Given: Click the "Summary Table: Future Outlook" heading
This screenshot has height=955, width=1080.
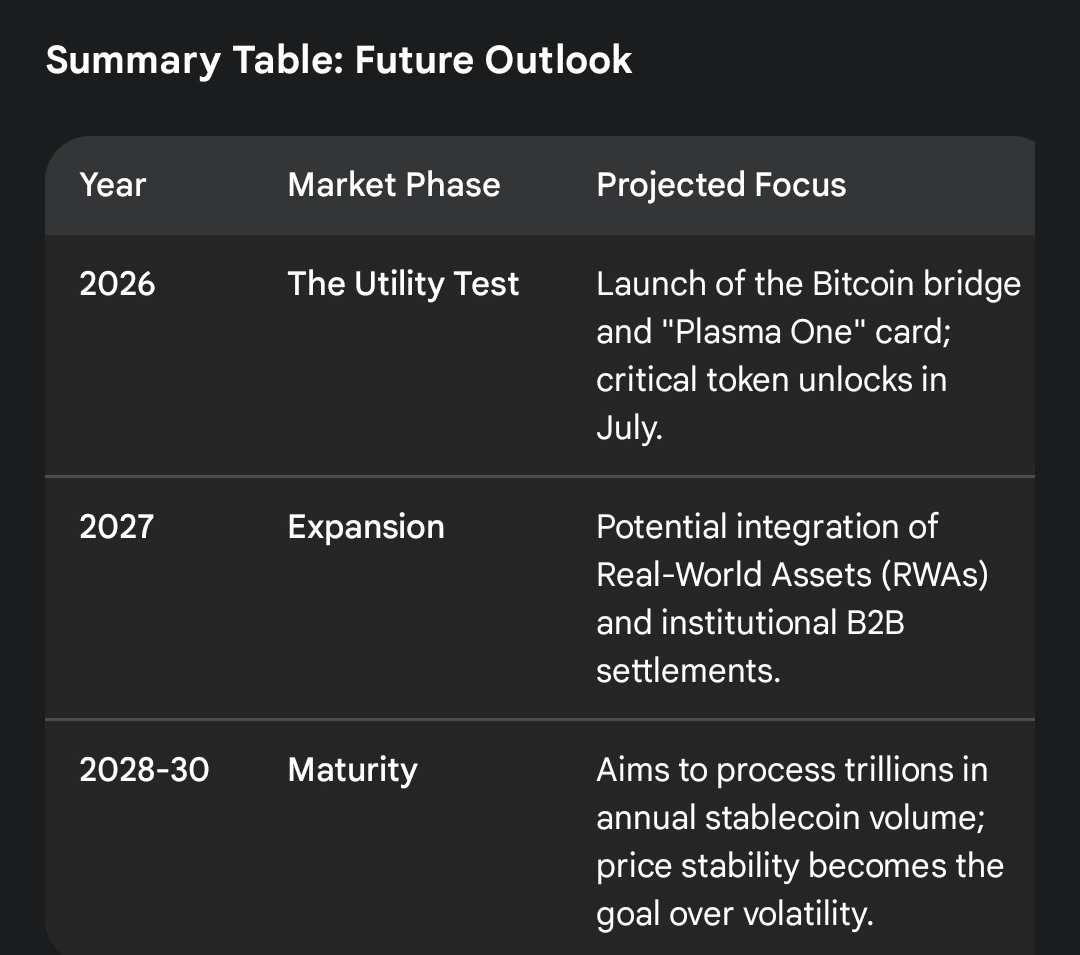Looking at the screenshot, I should pos(339,60).
